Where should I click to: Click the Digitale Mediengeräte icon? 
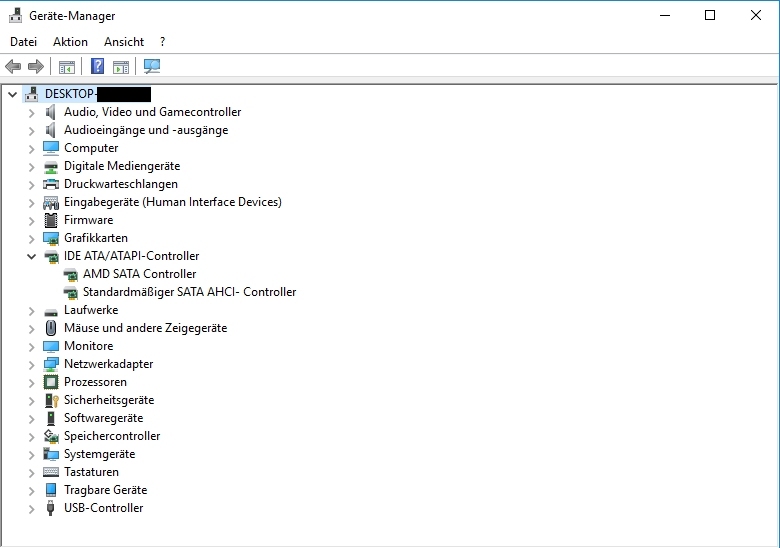[x=51, y=167]
